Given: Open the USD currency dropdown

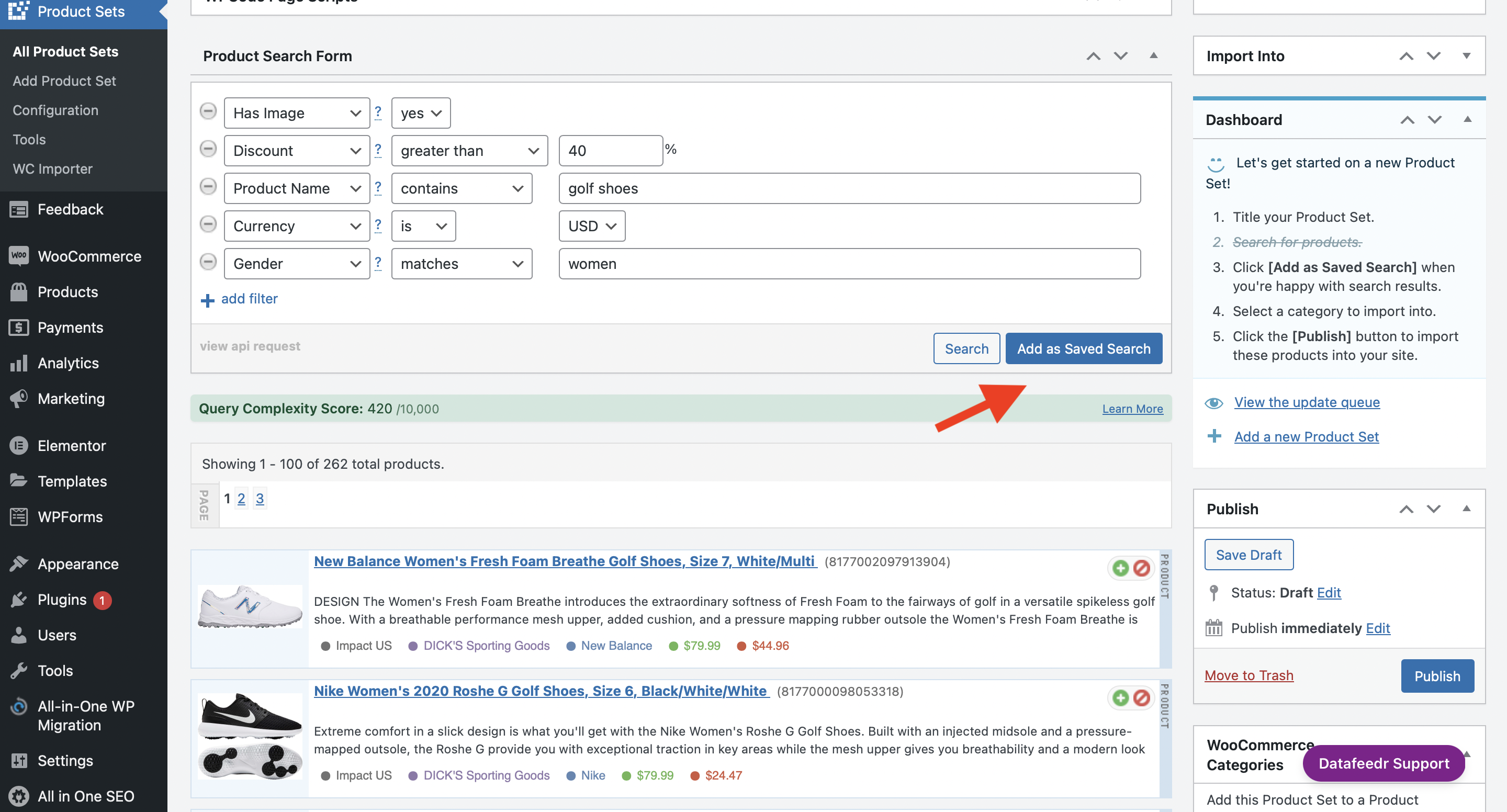Looking at the screenshot, I should (x=592, y=226).
